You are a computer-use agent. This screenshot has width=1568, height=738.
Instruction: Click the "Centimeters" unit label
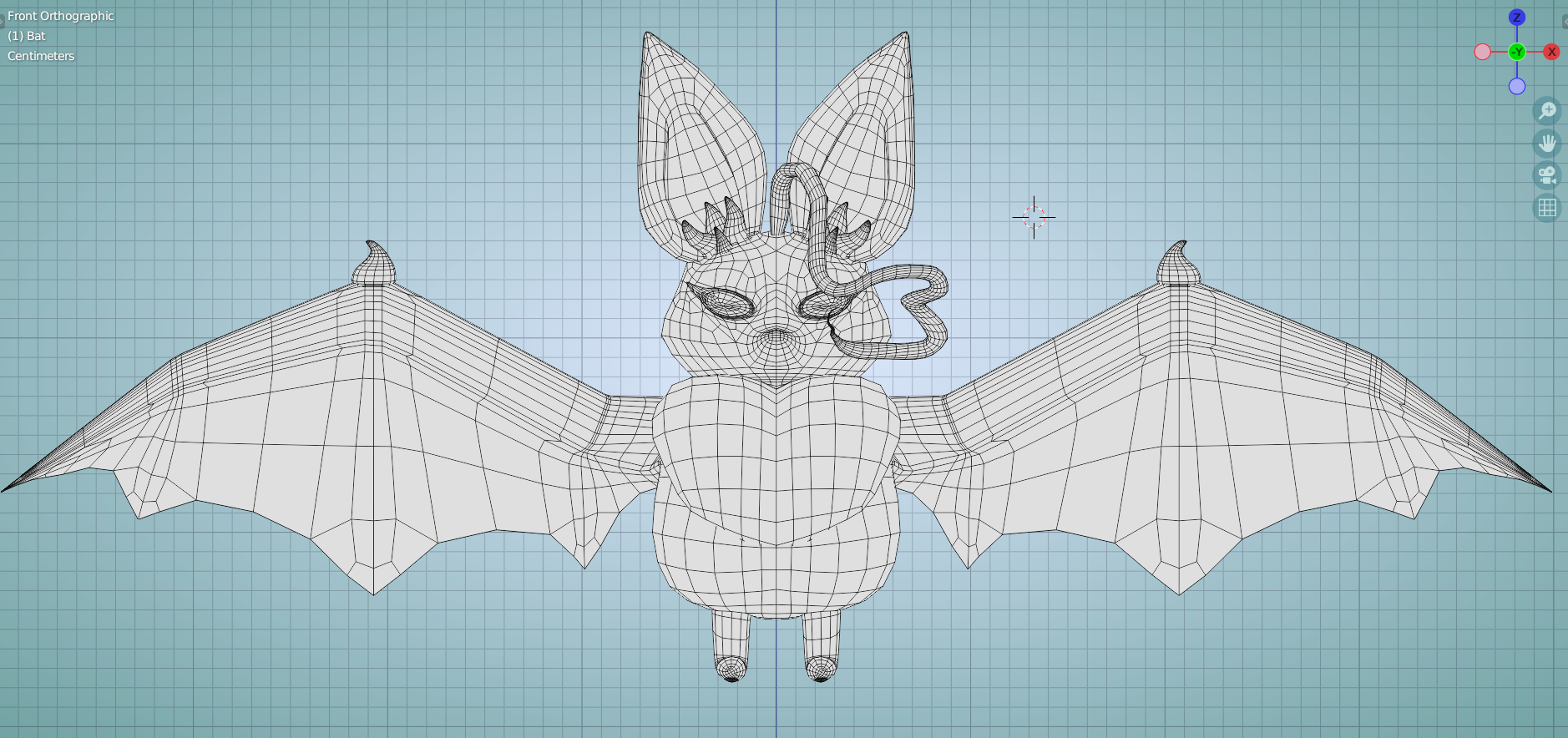41,56
